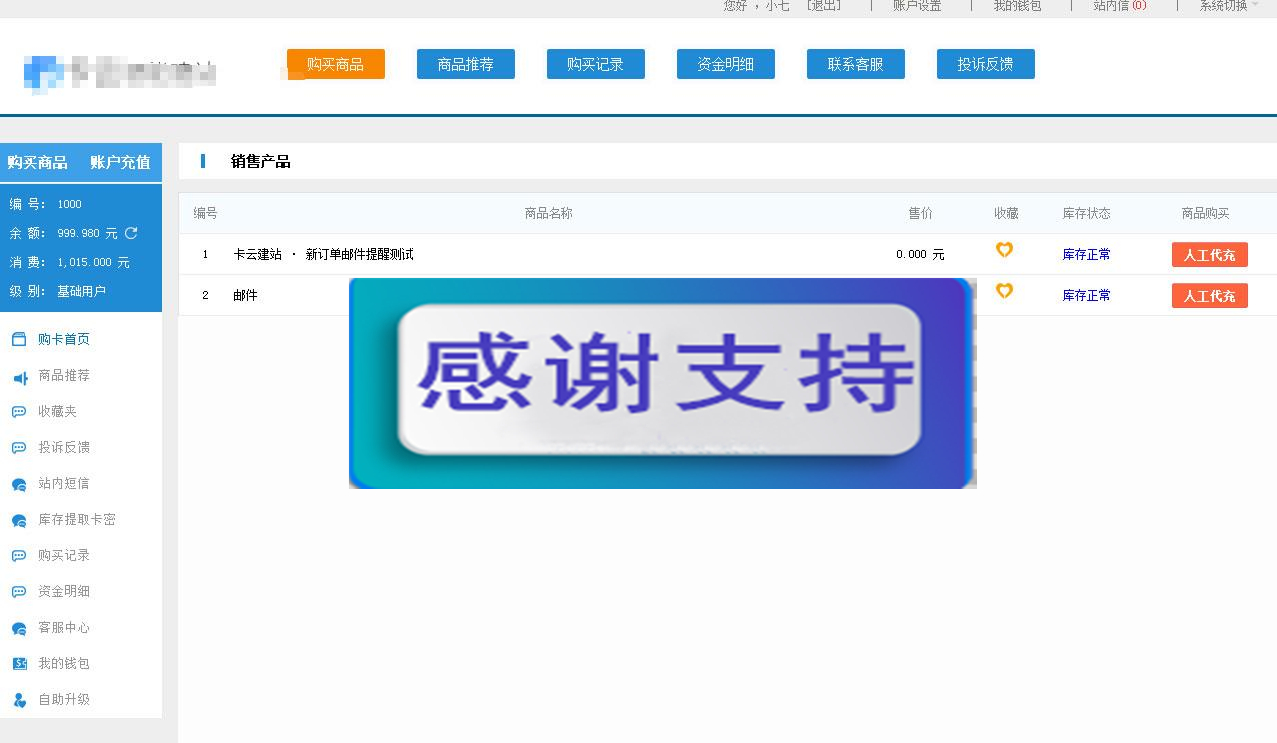Open the 资金明细 sidebar entry

(x=18, y=591)
